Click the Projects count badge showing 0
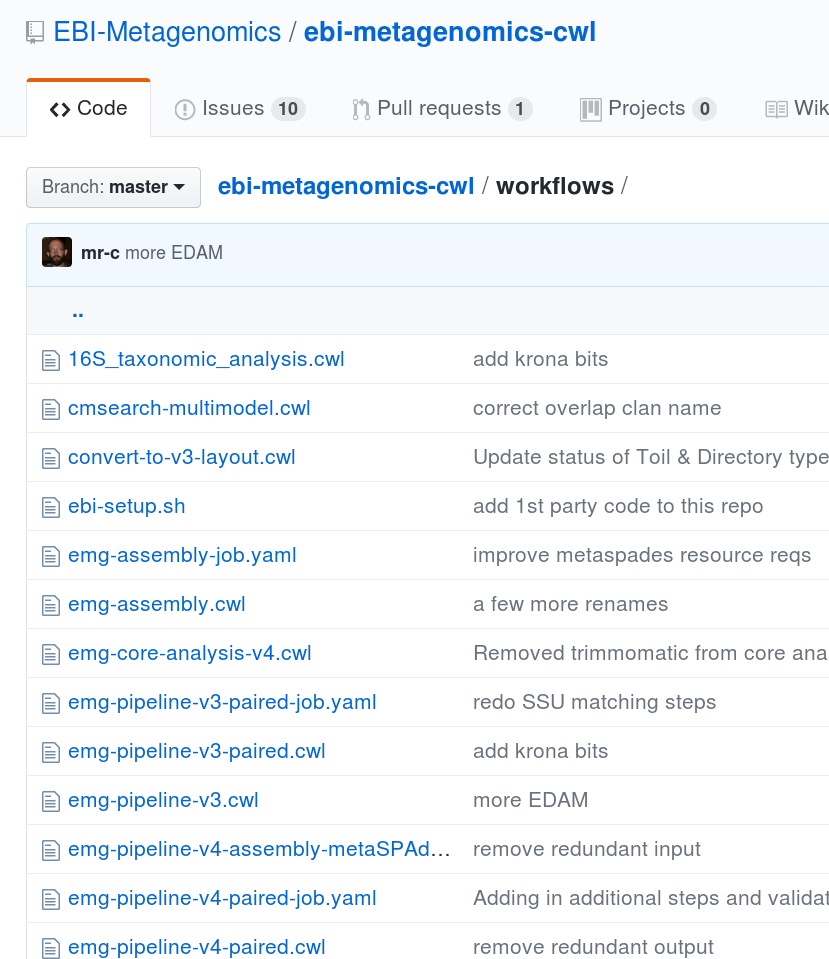 pyautogui.click(x=704, y=109)
